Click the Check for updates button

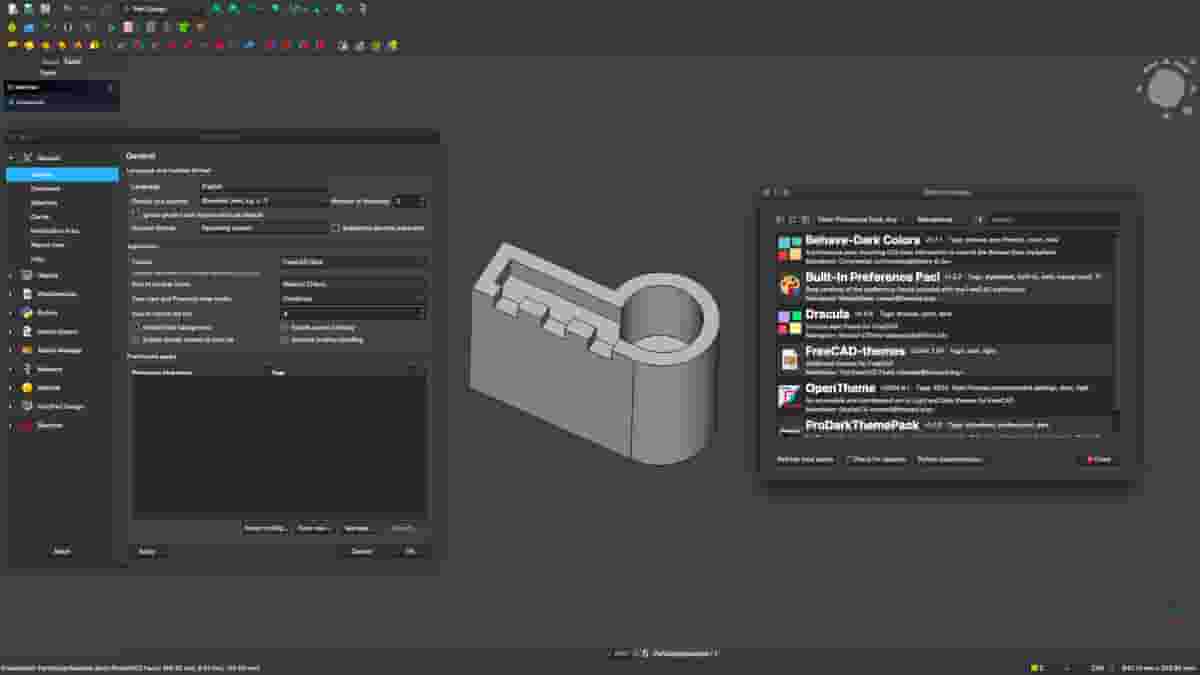click(x=876, y=460)
